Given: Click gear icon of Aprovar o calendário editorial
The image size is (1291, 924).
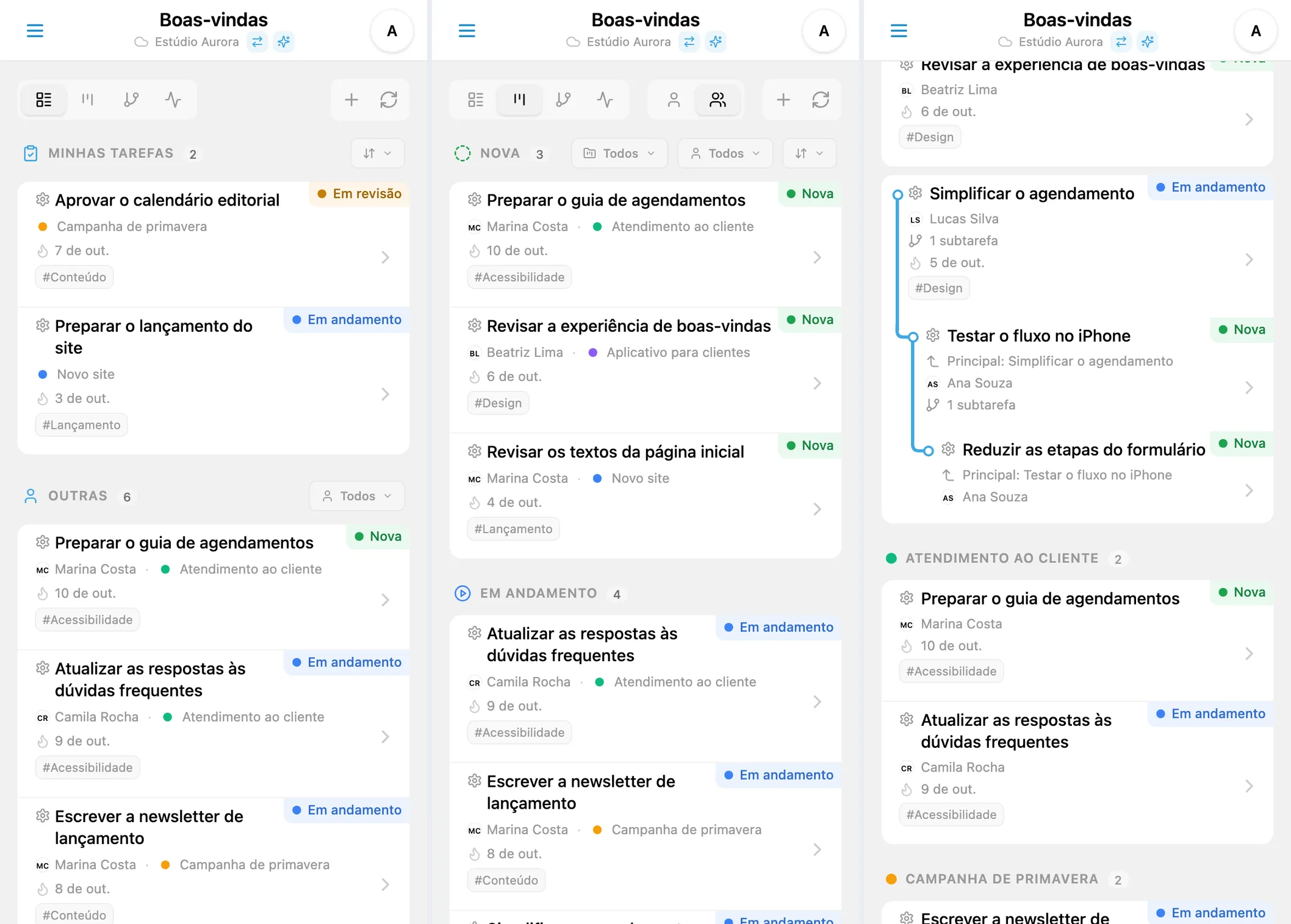Looking at the screenshot, I should click(x=42, y=199).
